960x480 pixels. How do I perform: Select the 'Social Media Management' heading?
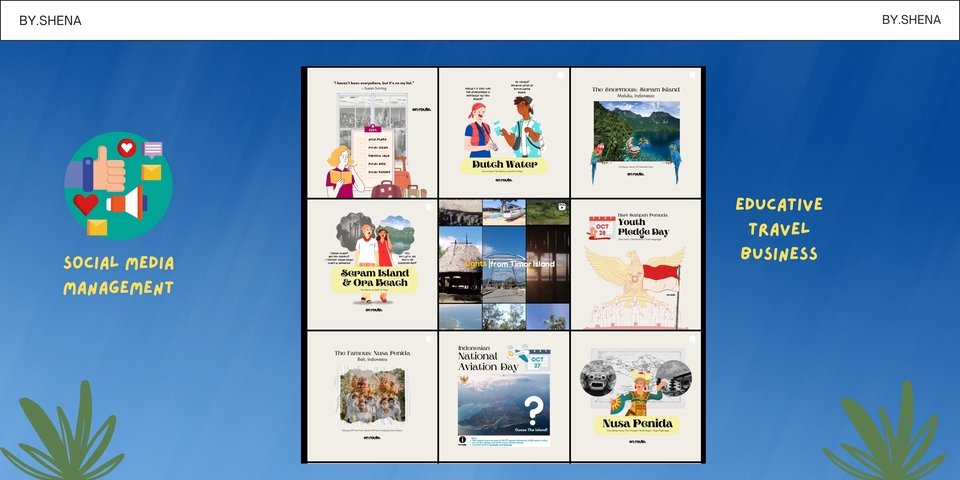pyautogui.click(x=119, y=276)
